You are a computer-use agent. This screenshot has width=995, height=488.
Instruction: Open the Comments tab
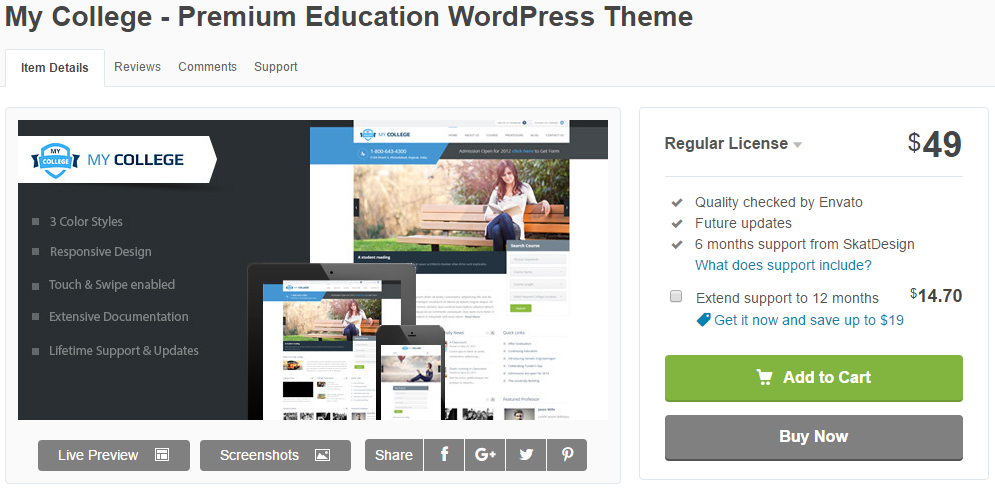point(208,67)
